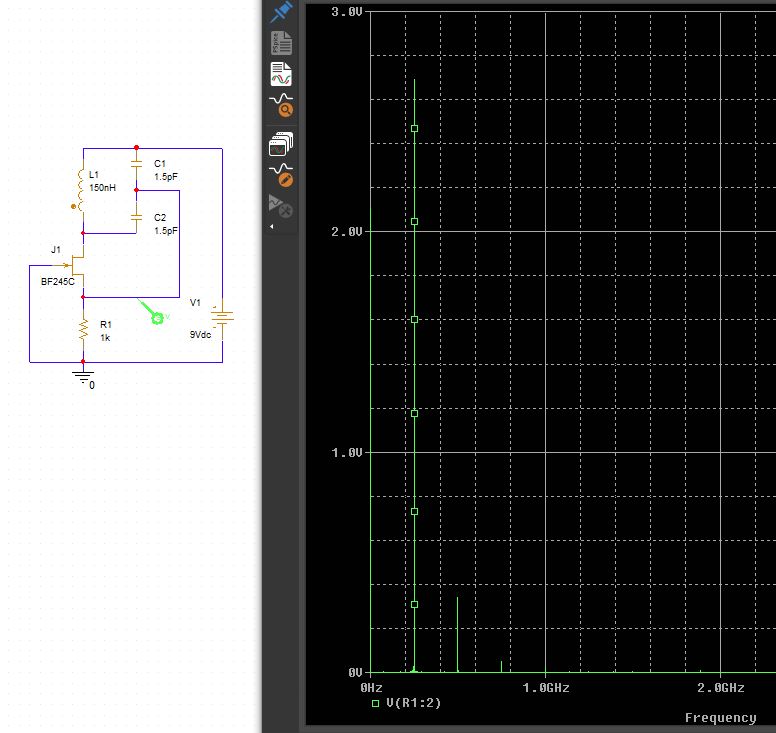Click the simulation results document icon
The height and width of the screenshot is (733, 776).
[x=281, y=74]
